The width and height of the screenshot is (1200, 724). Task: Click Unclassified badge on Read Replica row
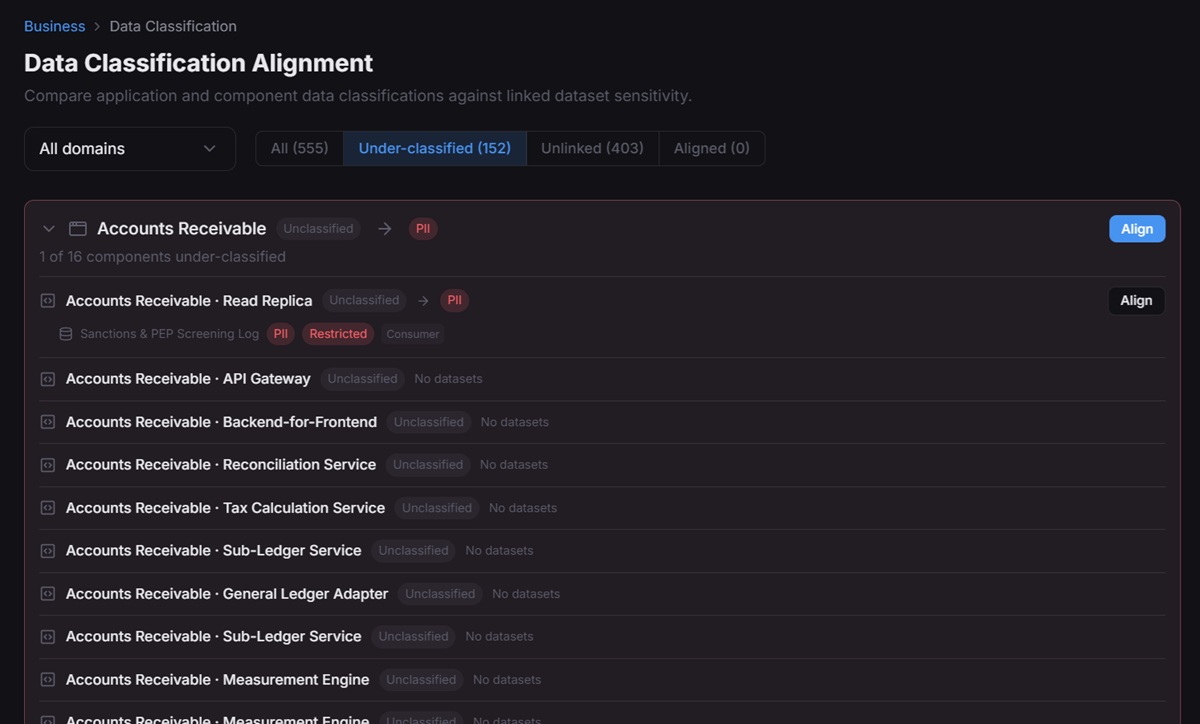364,301
